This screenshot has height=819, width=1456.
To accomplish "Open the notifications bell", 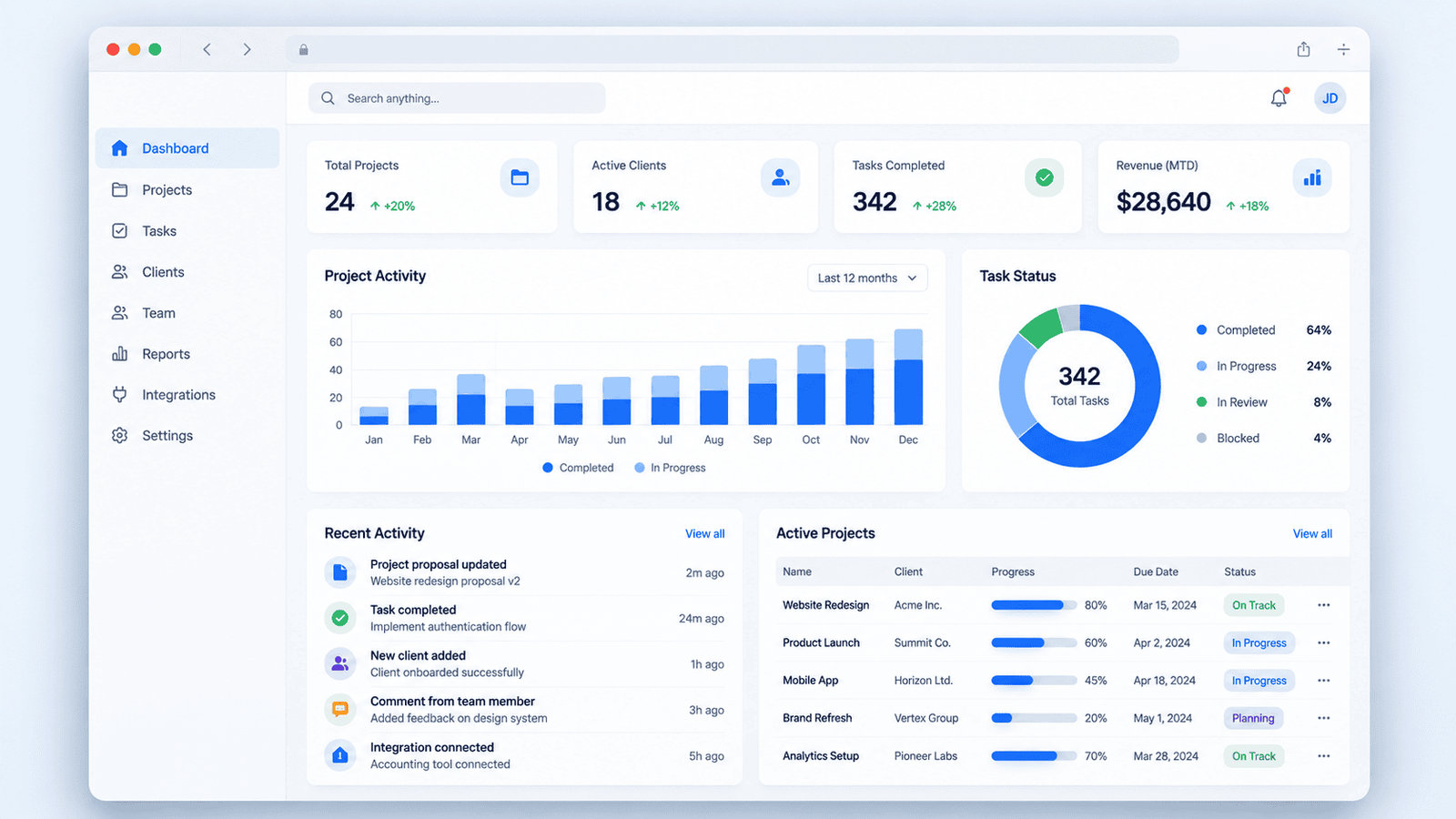I will click(x=1279, y=98).
